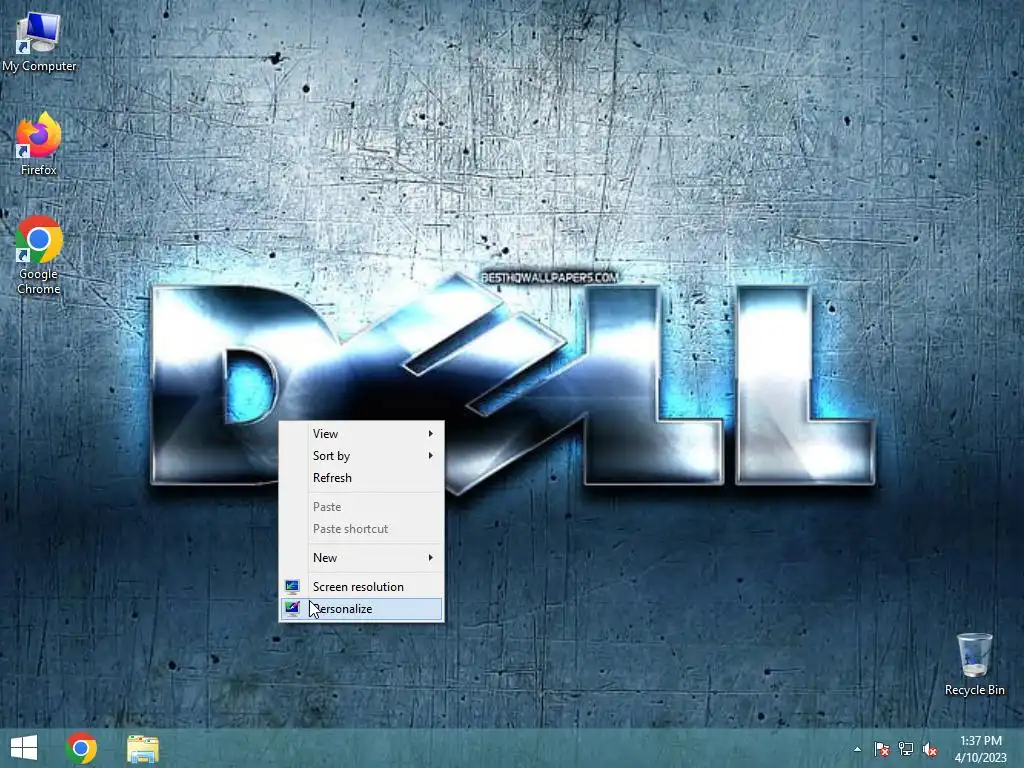
Task: Choose Refresh in the context menu
Action: point(362,478)
